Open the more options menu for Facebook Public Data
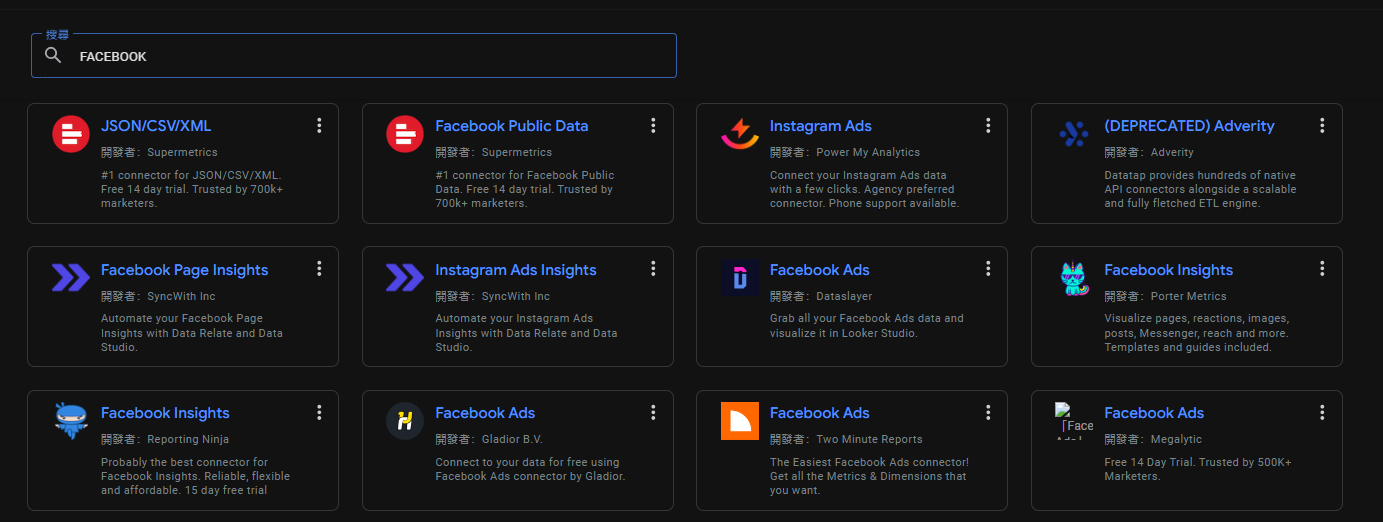 point(653,125)
